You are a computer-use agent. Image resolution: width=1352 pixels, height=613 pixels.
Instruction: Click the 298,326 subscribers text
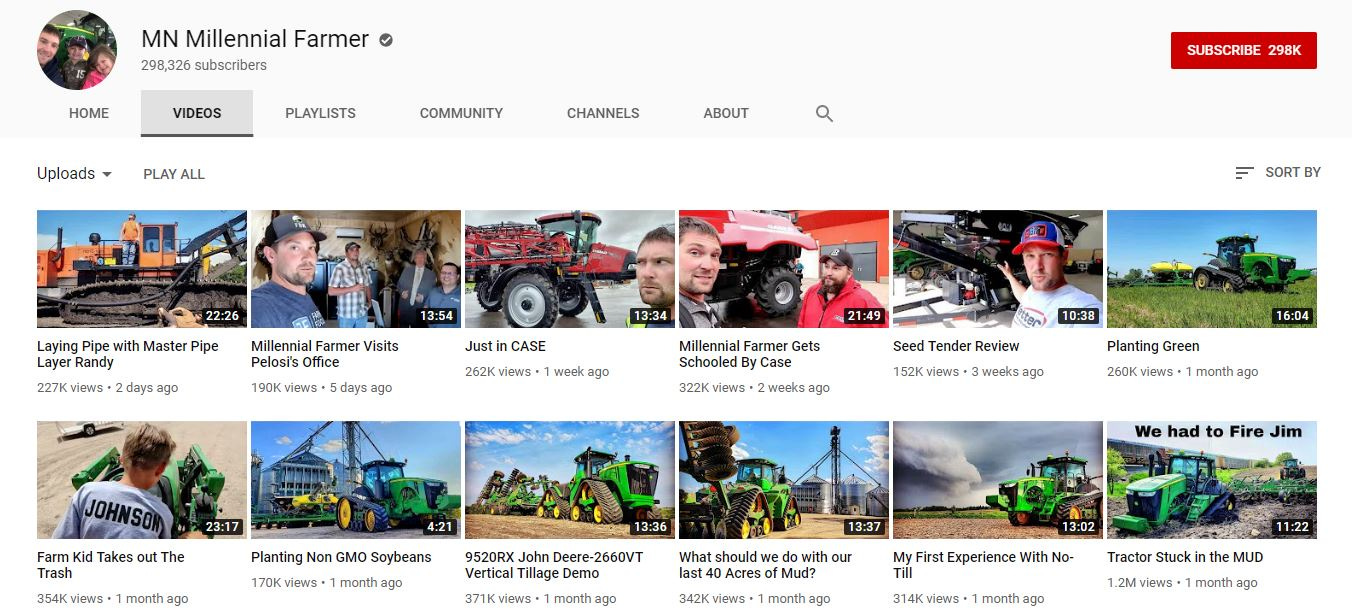coord(204,65)
